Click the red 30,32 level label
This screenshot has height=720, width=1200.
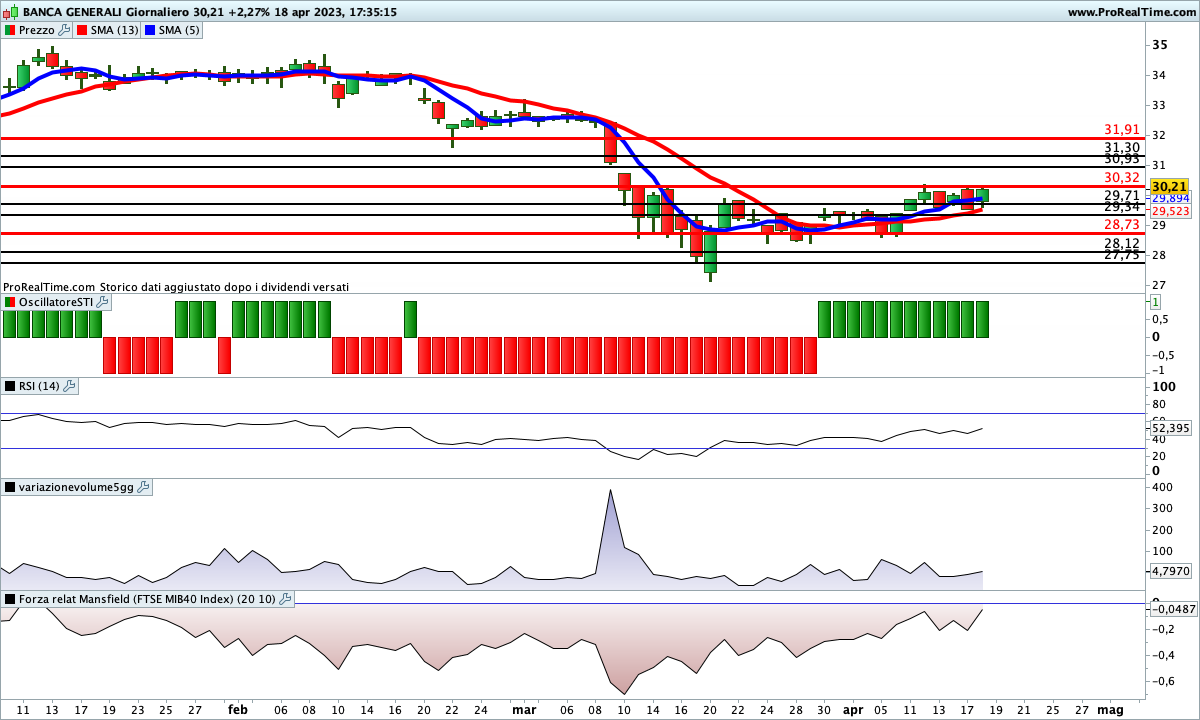pyautogui.click(x=1122, y=177)
